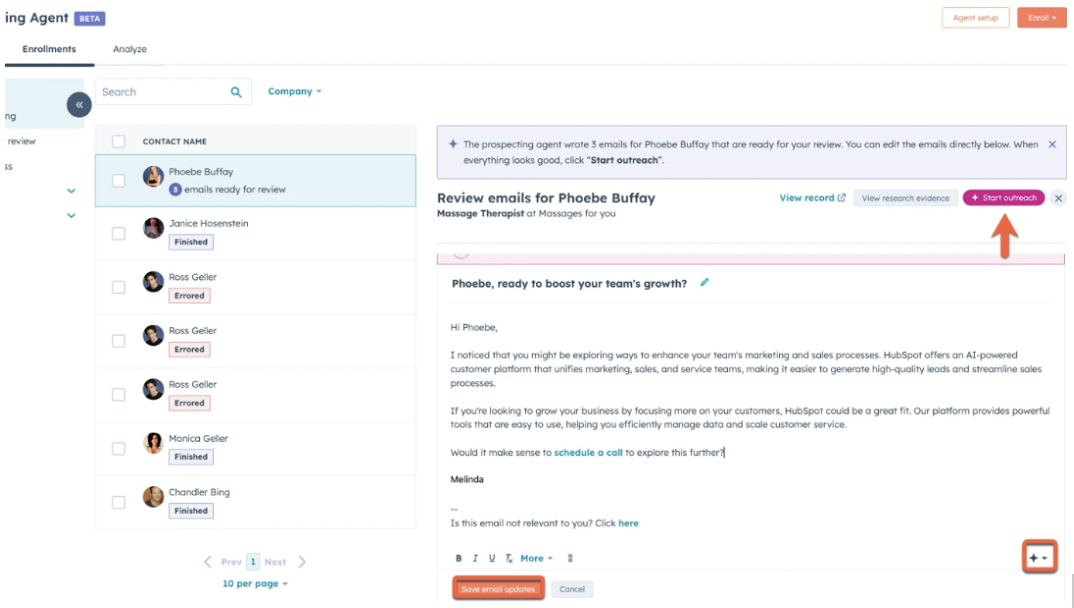This screenshot has height=608, width=1074.
Task: Open the 10 per page dropdown
Action: point(255,584)
